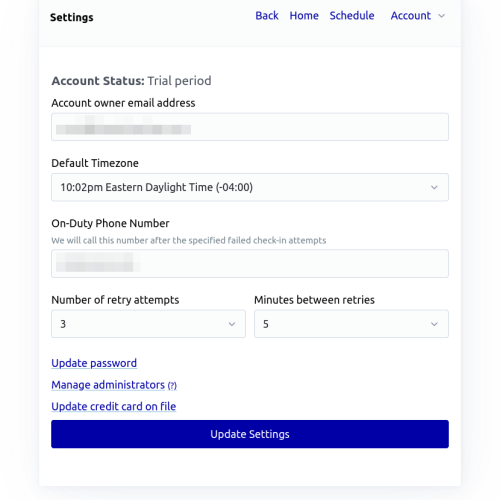
Task: Expand the Number of retry attempts select
Action: 148,324
